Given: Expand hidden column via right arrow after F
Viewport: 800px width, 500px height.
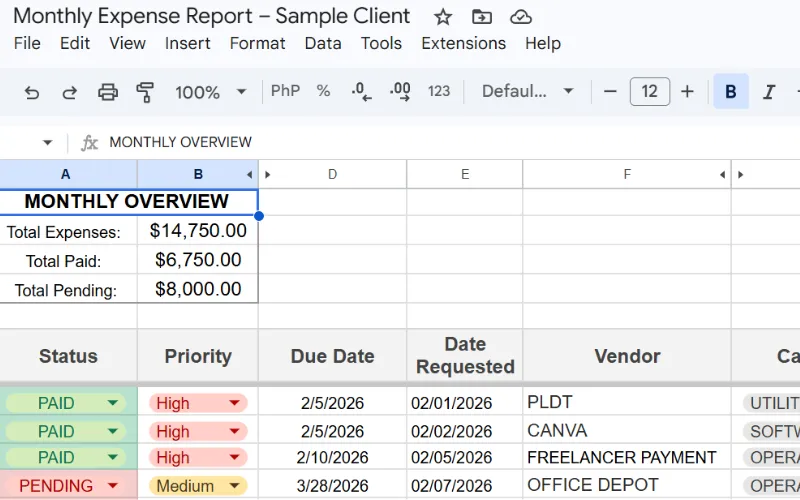Looking at the screenshot, I should 740,175.
